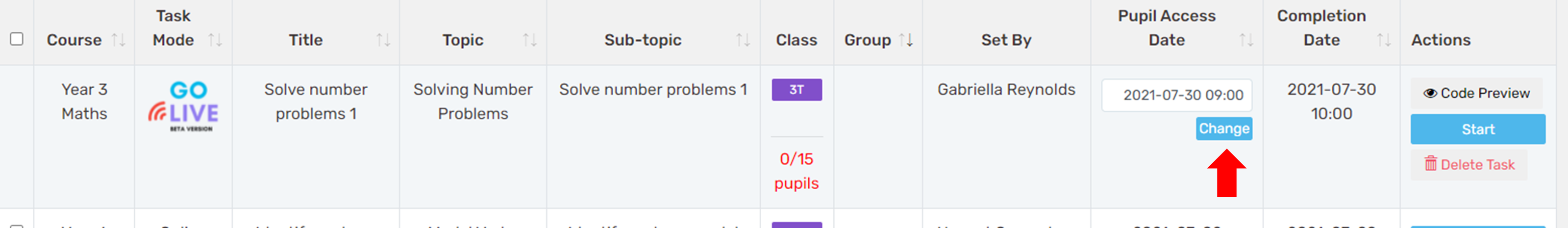
Task: Sort by Task Mode arrows icon
Action: coord(215,40)
